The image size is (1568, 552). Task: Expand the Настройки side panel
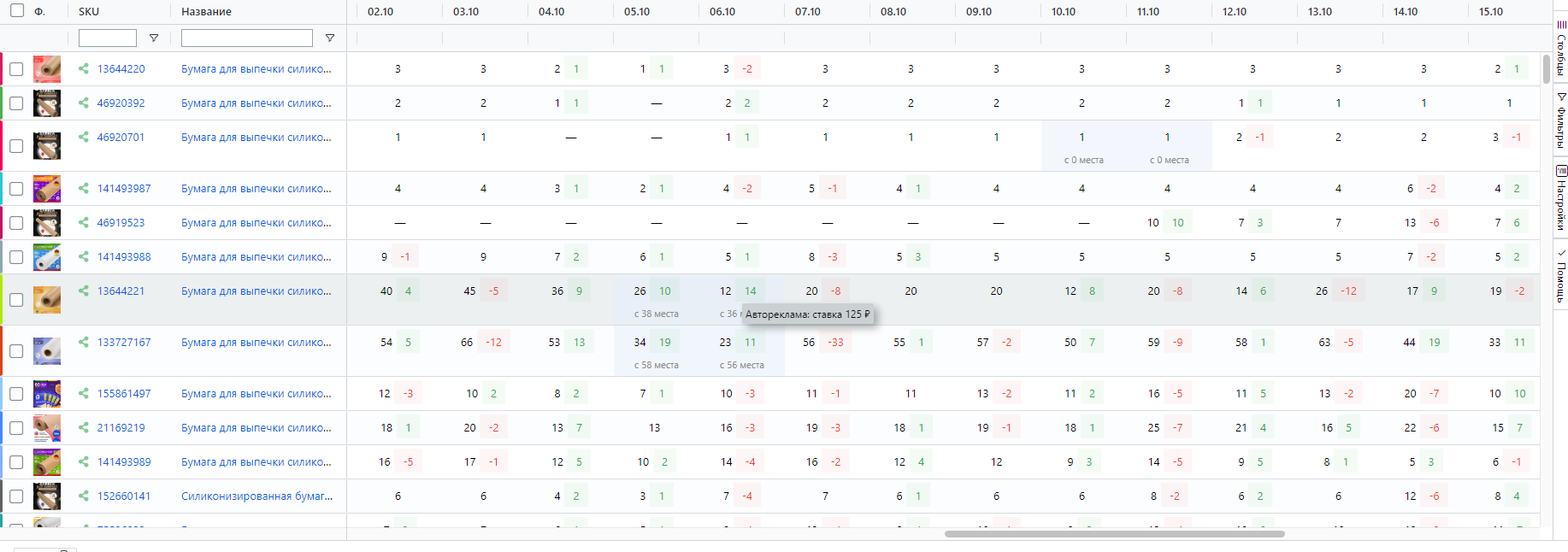tap(1561, 198)
